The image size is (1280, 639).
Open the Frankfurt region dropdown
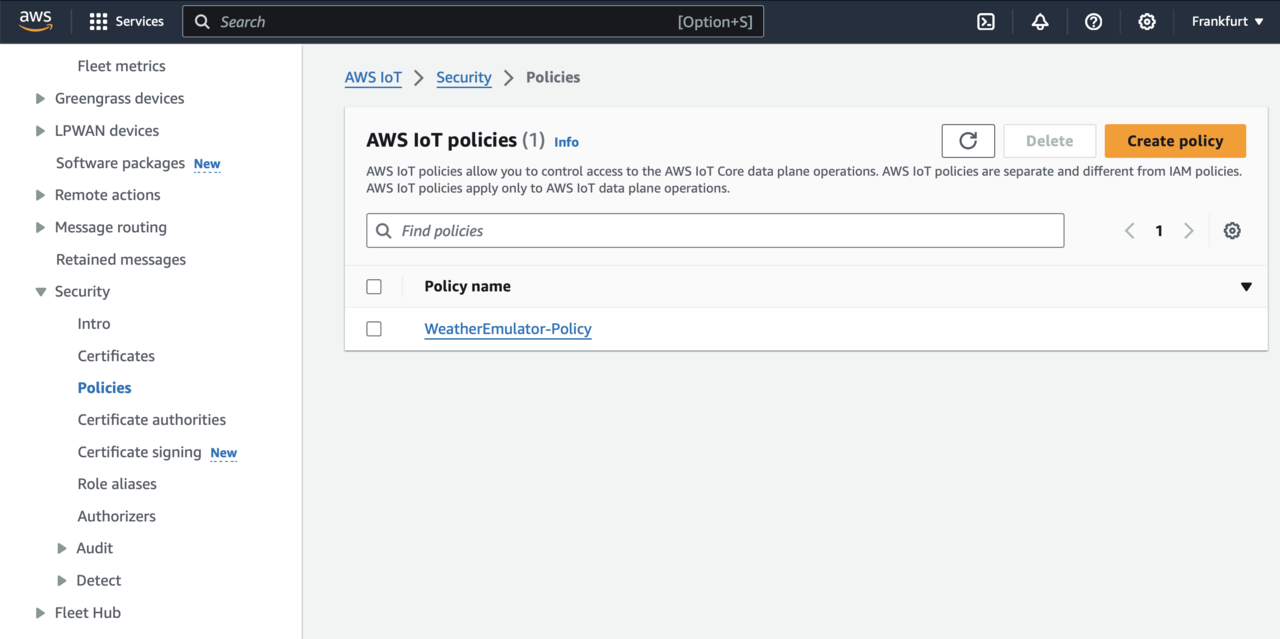pyautogui.click(x=1227, y=22)
